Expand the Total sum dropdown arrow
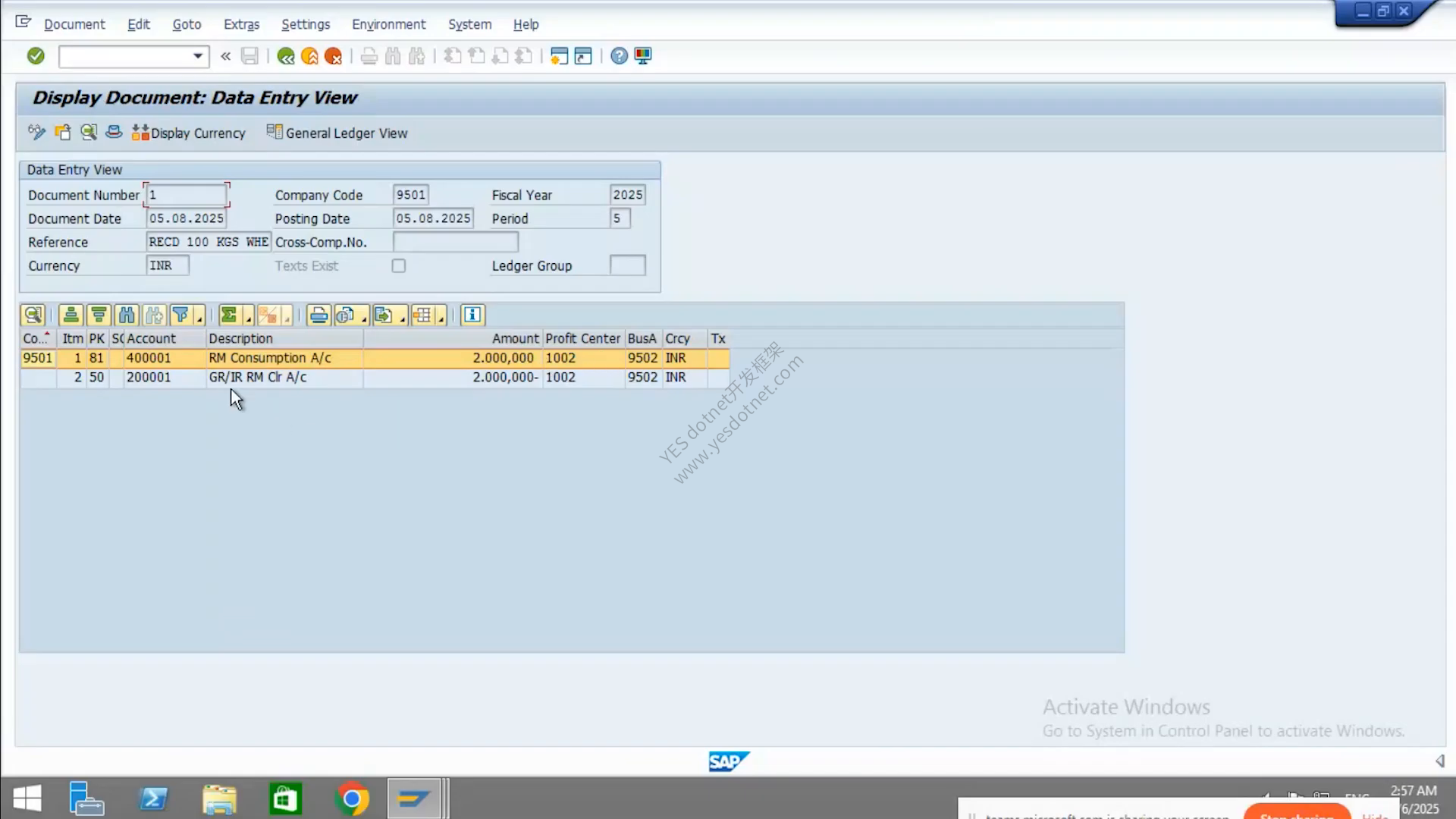The height and width of the screenshot is (819, 1456). (248, 315)
